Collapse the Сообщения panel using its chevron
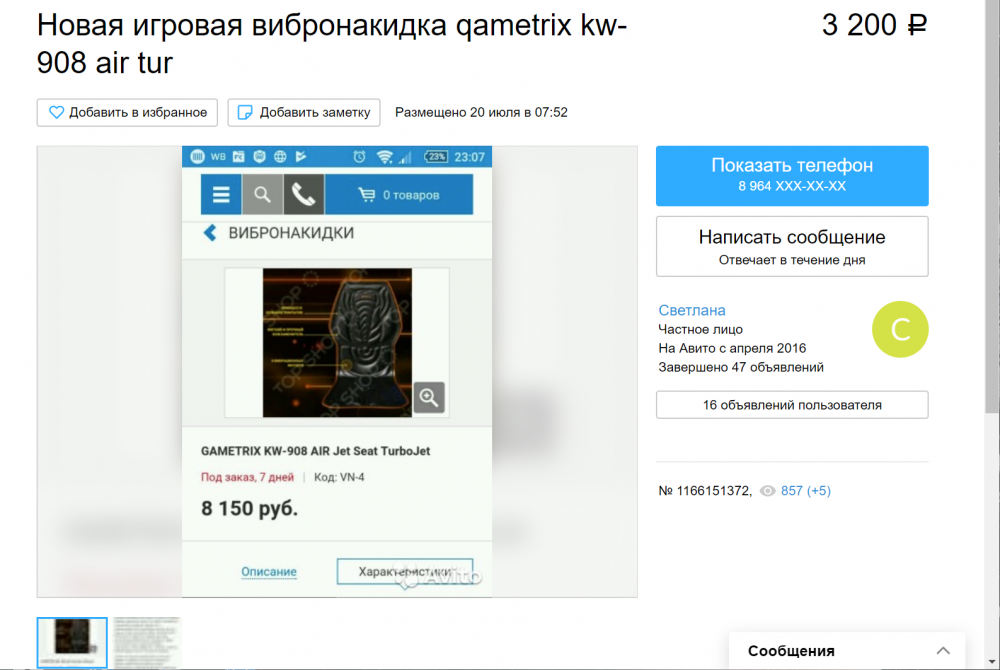 point(943,649)
